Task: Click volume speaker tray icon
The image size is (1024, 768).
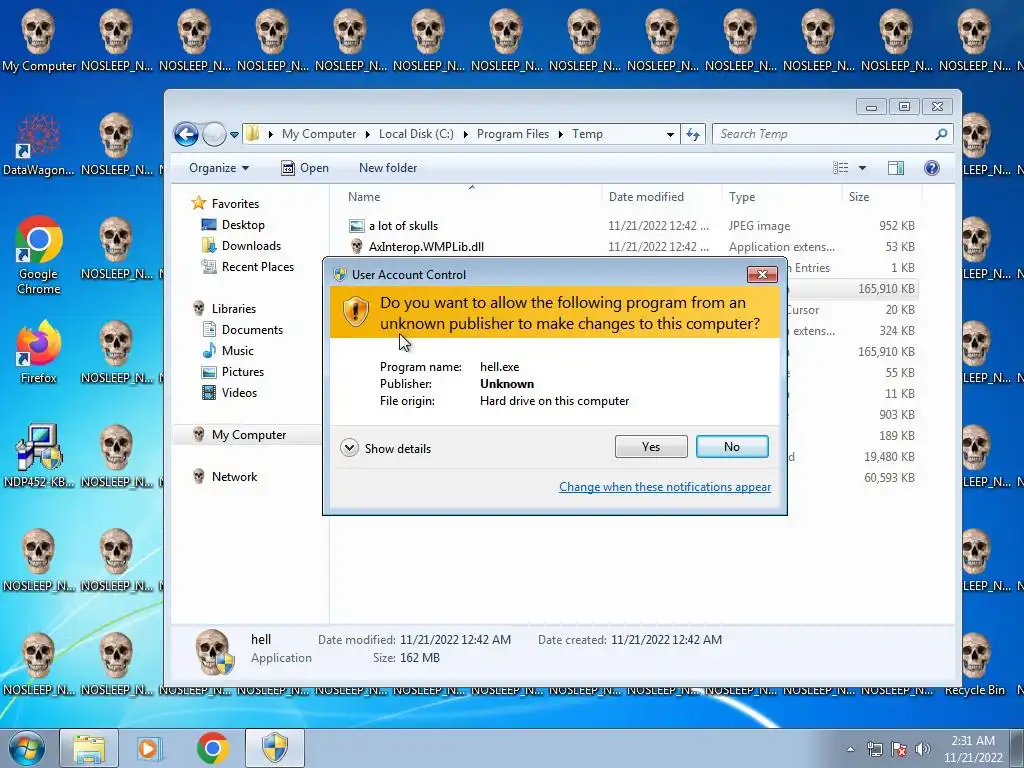Action: click(x=923, y=749)
